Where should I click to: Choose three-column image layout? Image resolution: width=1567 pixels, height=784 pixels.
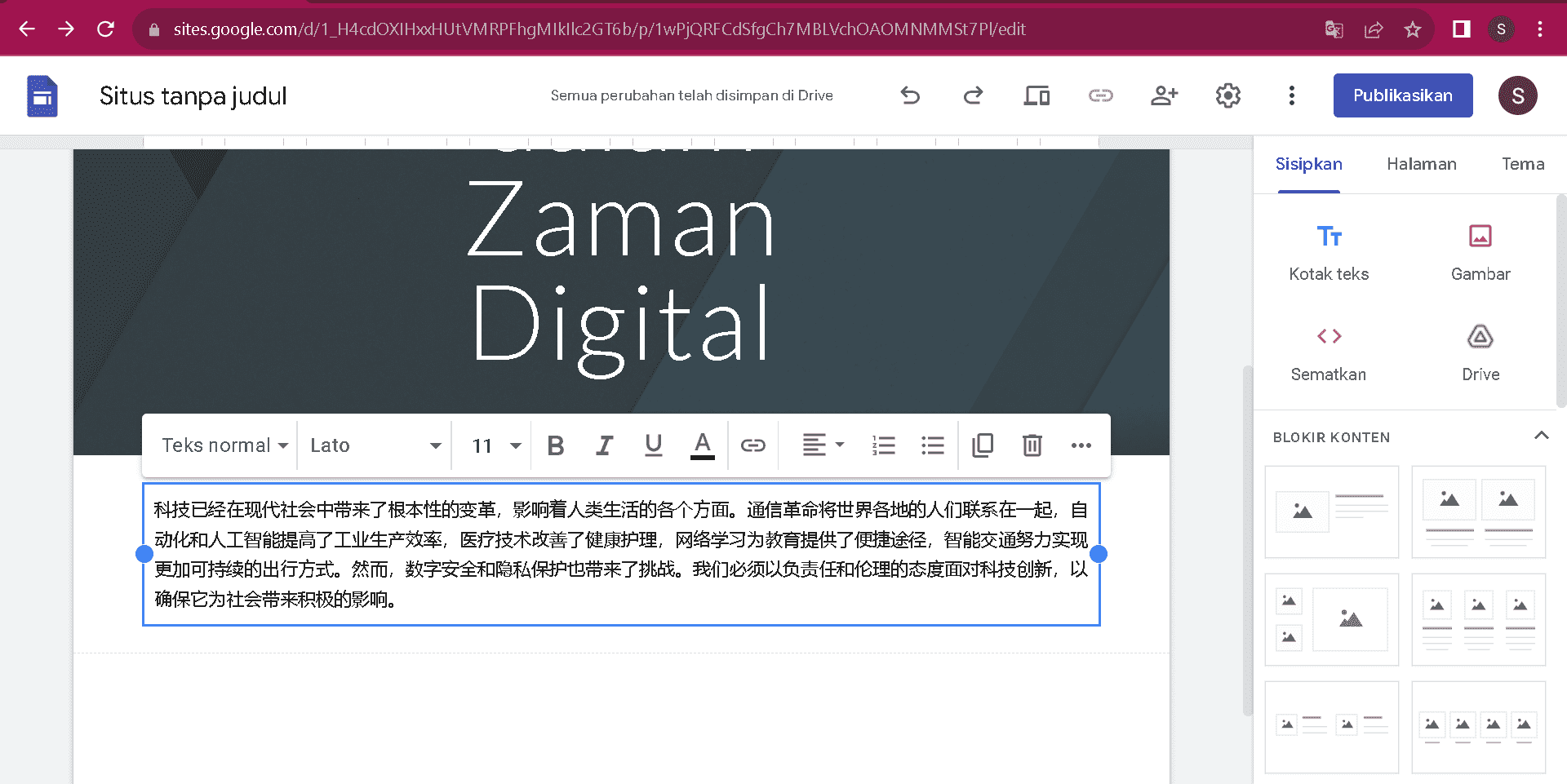click(x=1479, y=620)
